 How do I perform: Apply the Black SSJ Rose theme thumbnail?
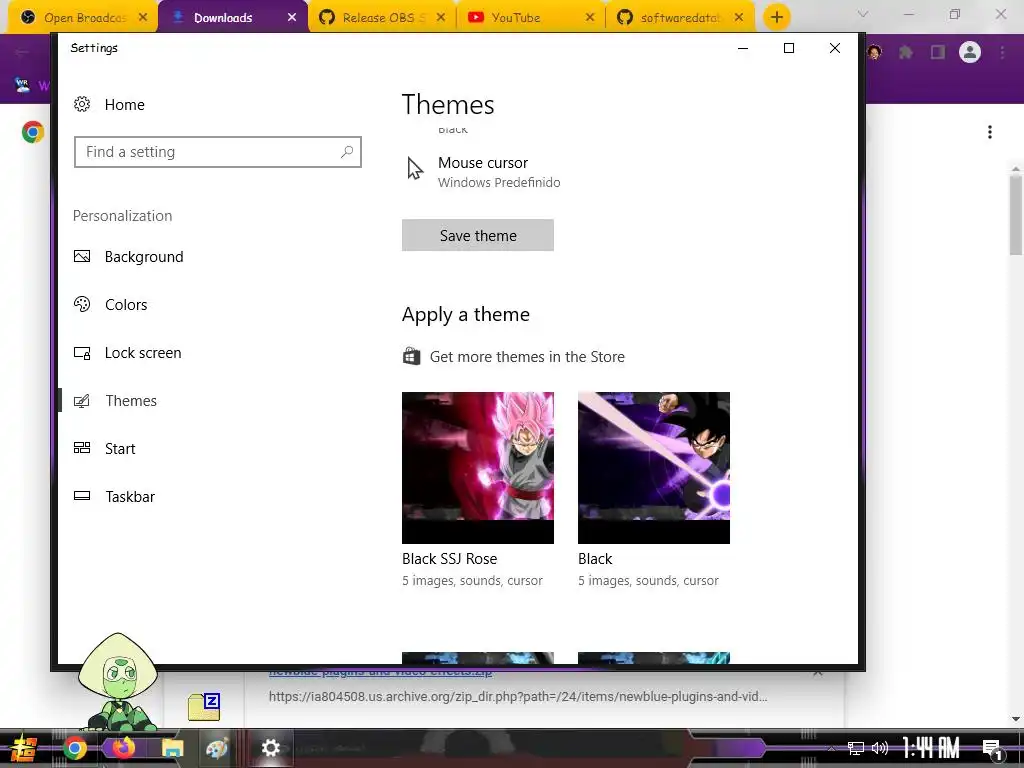point(477,468)
